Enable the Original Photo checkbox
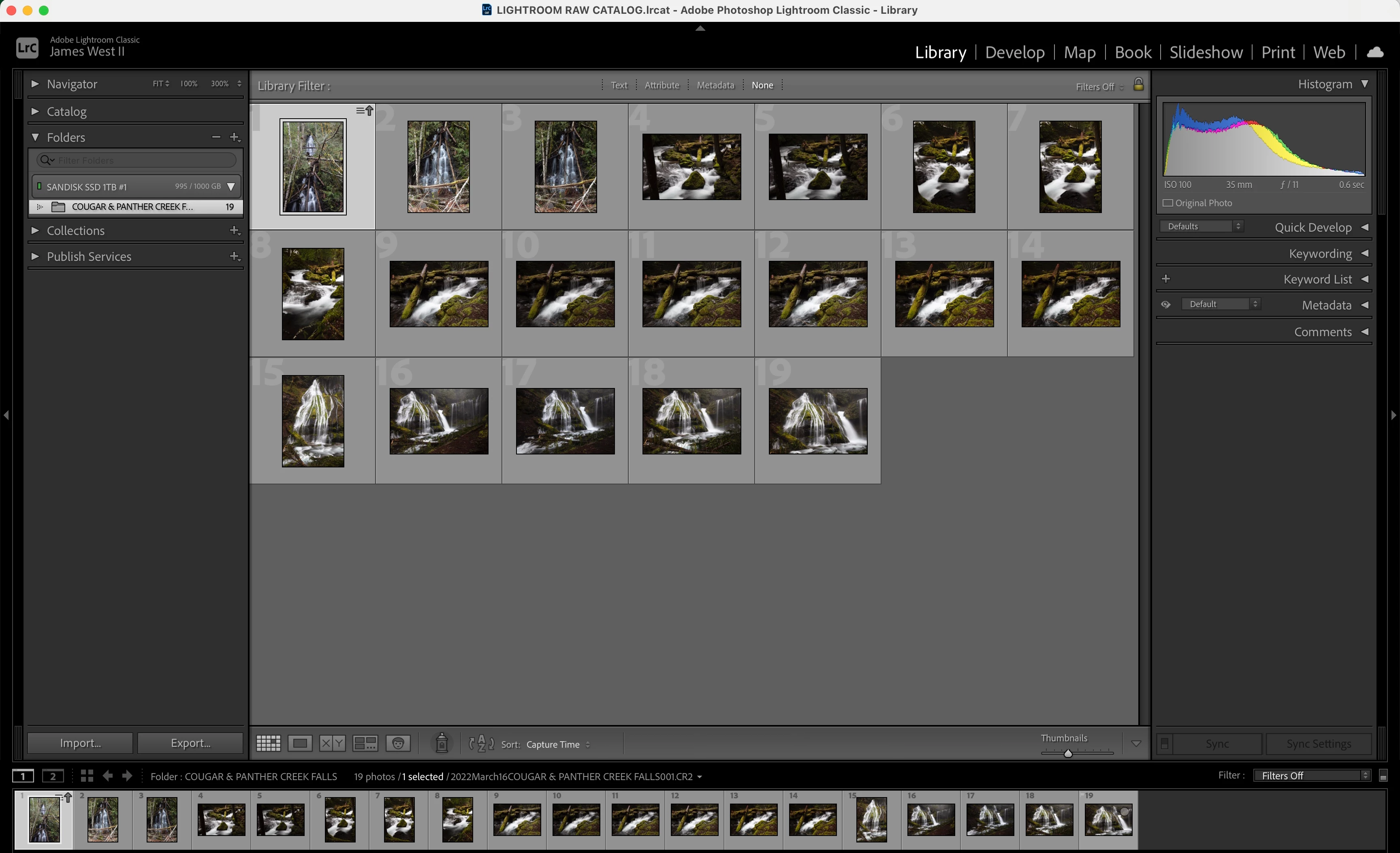Screen dimensions: 1400x853 coord(1168,203)
